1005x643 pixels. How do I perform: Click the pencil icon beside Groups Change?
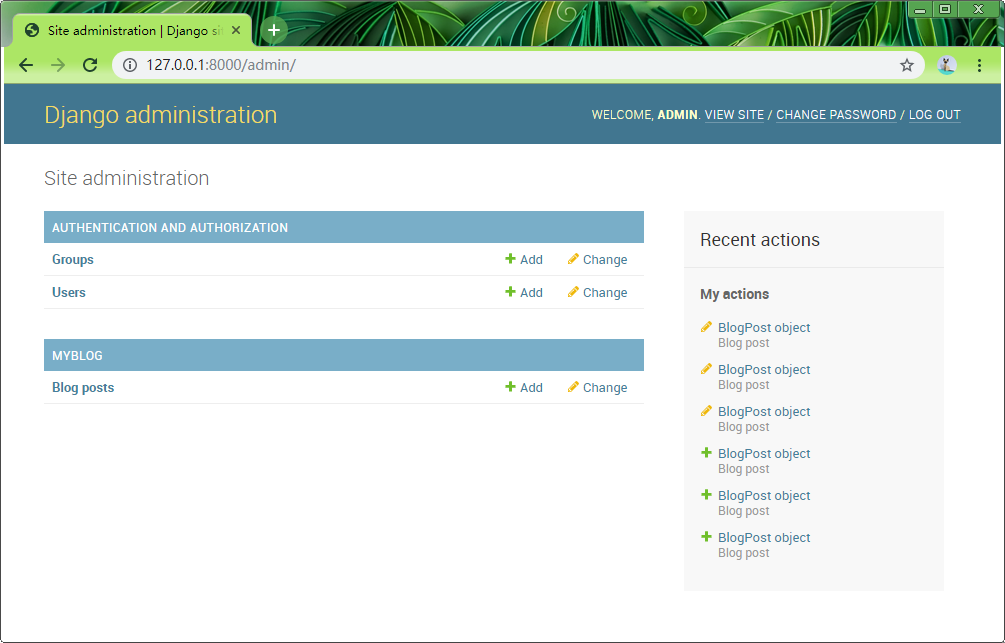(x=573, y=259)
